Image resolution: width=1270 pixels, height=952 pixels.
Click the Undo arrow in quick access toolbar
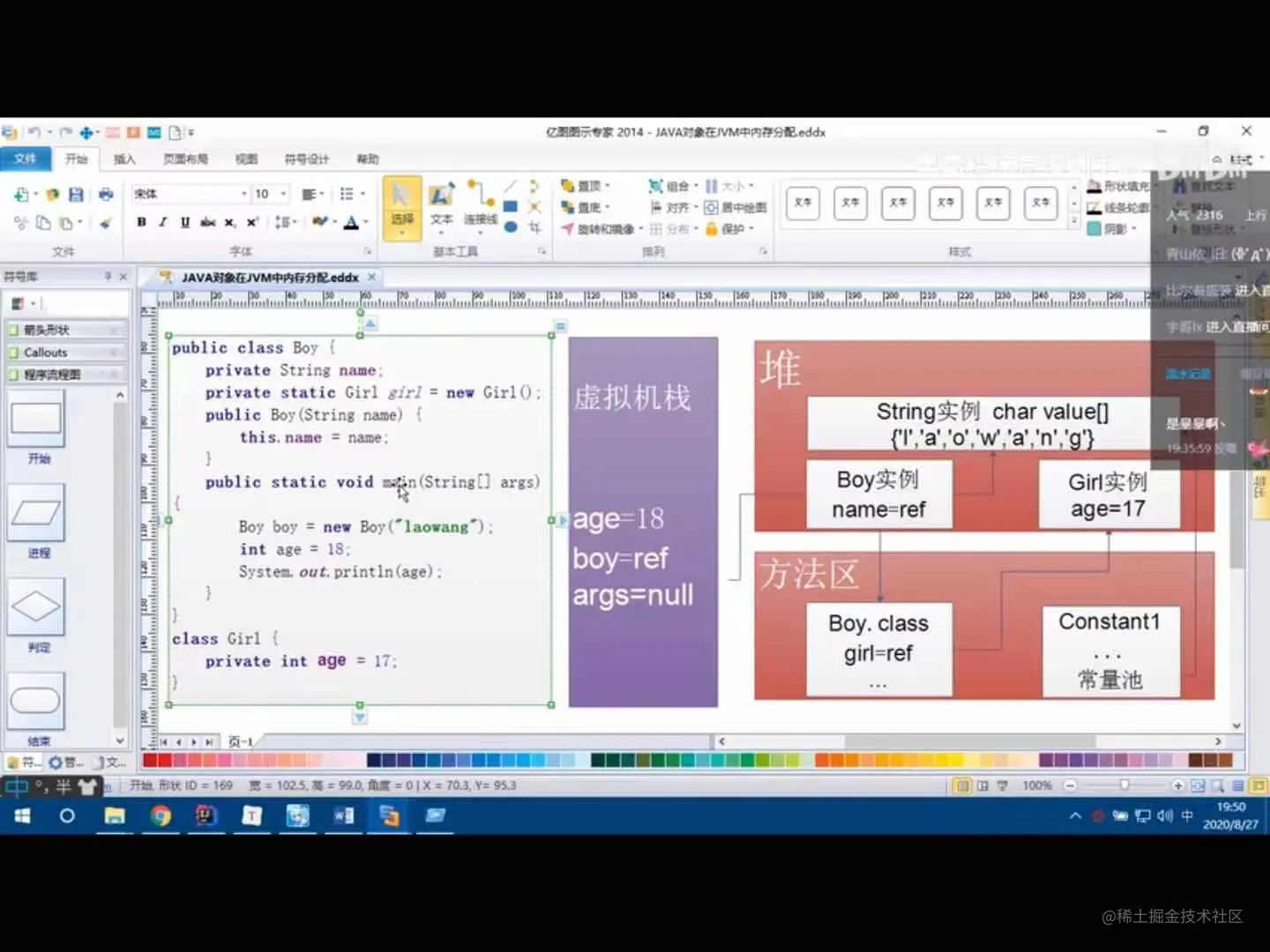34,132
